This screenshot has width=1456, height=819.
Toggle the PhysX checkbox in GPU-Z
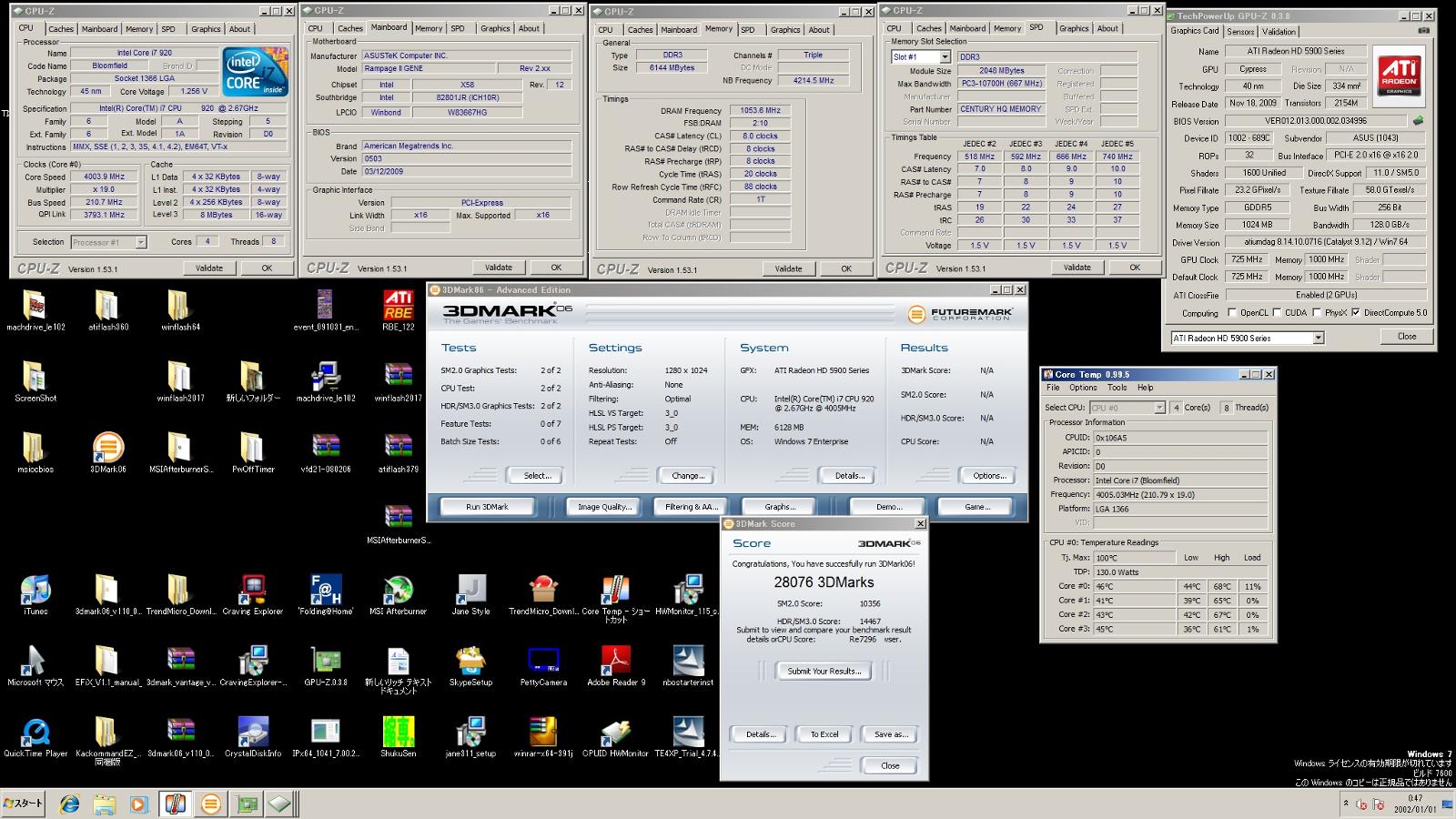[1316, 312]
